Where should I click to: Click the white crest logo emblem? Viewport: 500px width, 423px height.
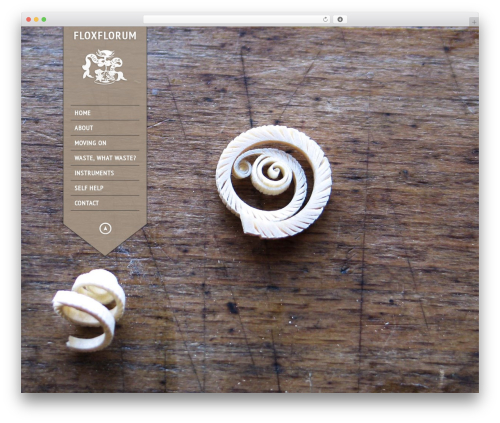104,67
